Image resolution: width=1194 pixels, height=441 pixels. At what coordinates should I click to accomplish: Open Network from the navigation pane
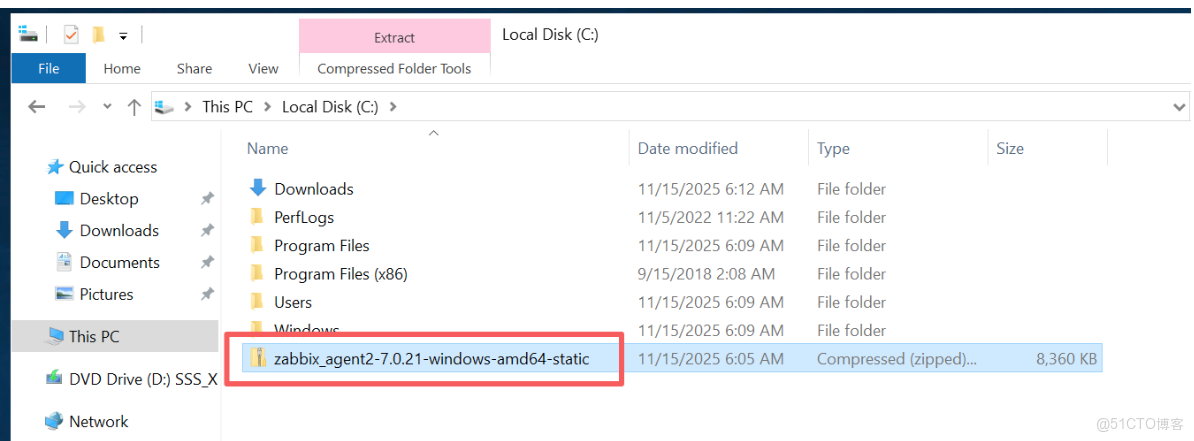click(98, 421)
